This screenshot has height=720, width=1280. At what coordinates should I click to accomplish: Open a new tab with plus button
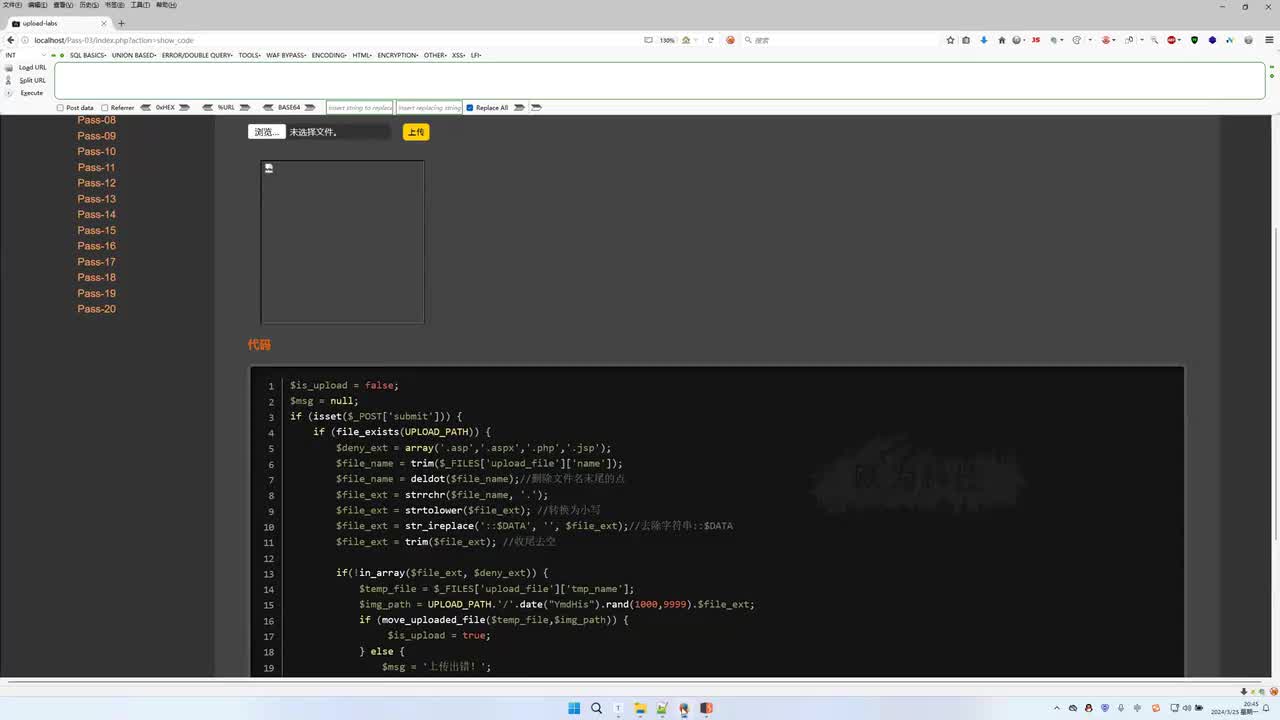click(121, 23)
